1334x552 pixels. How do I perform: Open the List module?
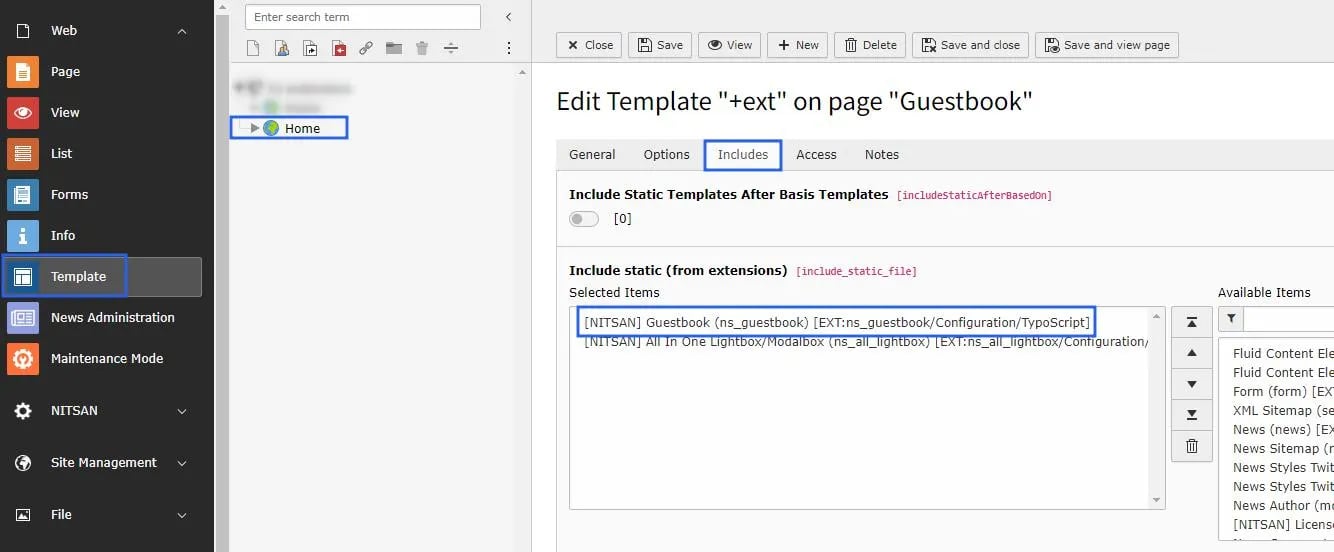click(62, 154)
